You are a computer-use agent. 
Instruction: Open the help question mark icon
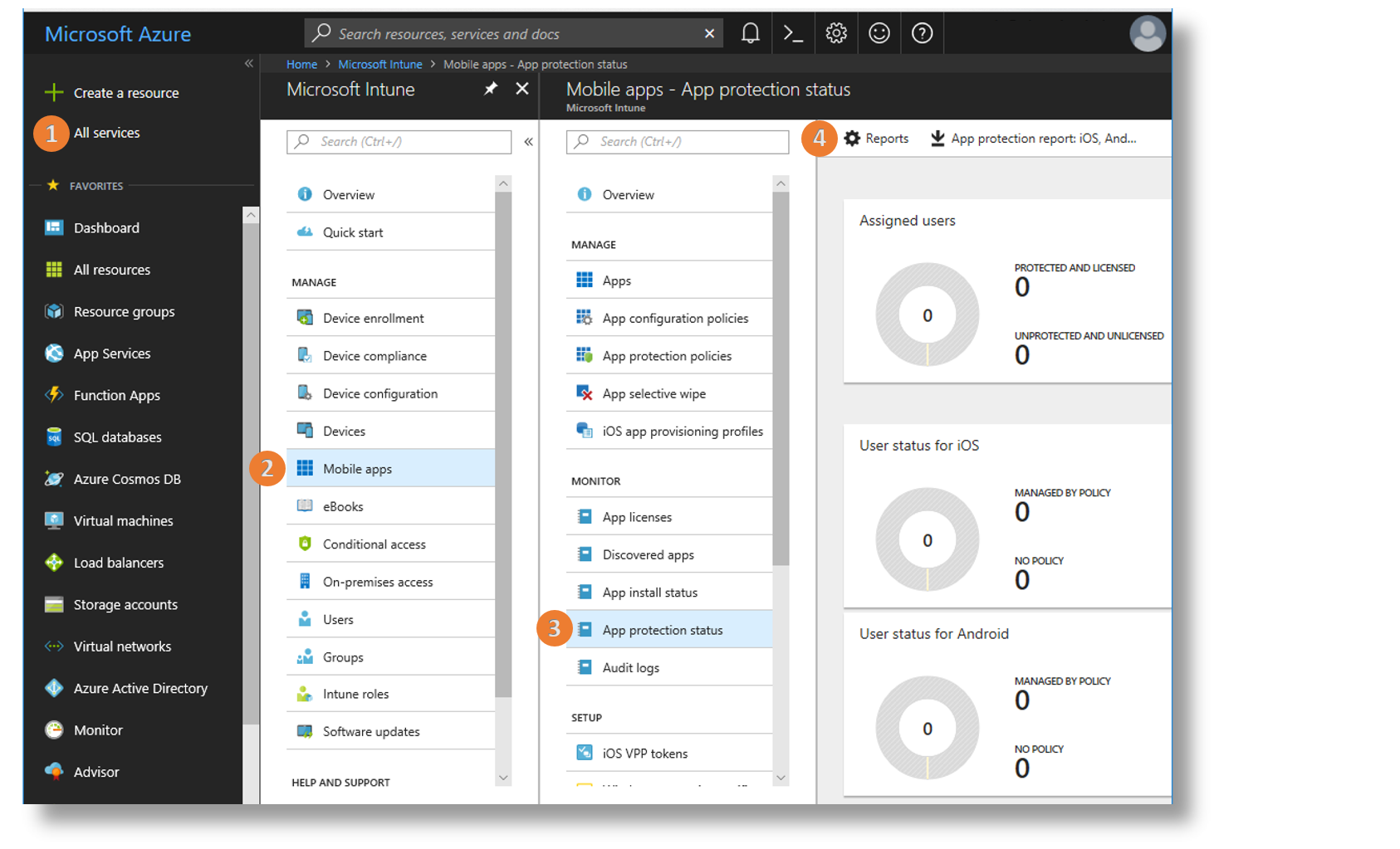922,33
